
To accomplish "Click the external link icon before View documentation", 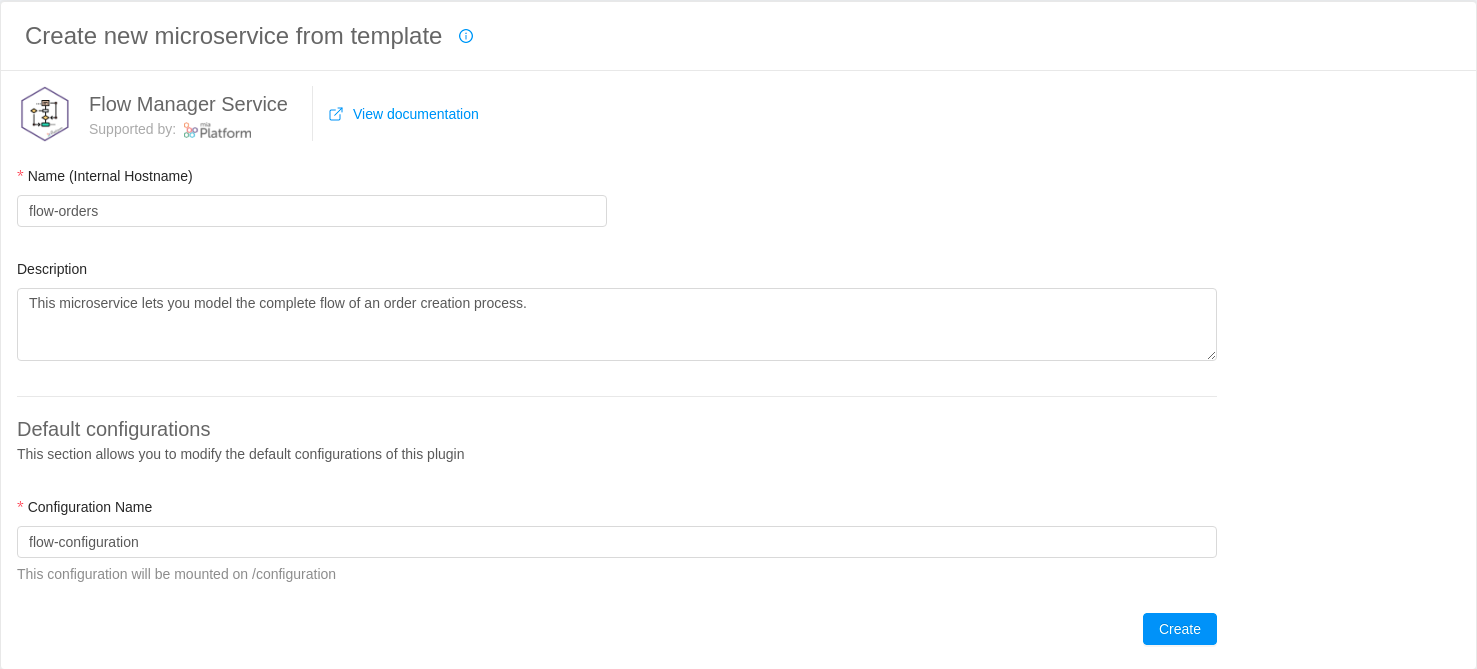I will point(336,114).
